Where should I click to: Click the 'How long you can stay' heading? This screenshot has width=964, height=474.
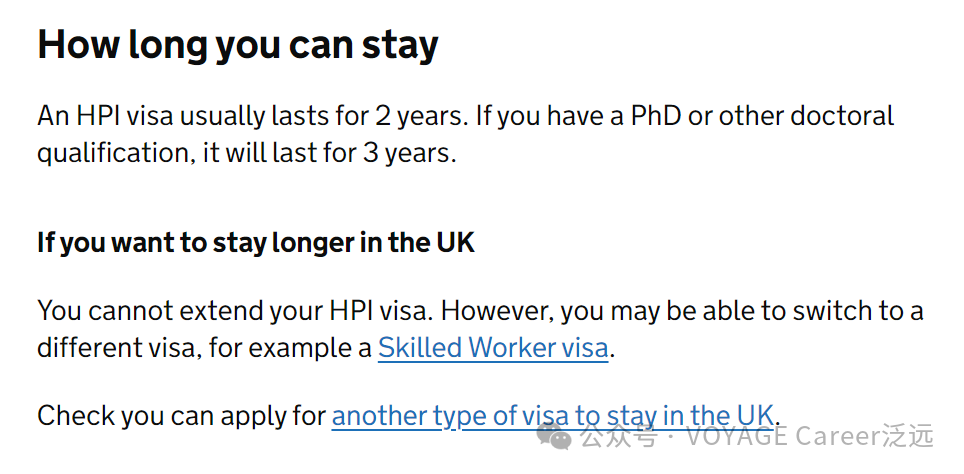click(238, 46)
